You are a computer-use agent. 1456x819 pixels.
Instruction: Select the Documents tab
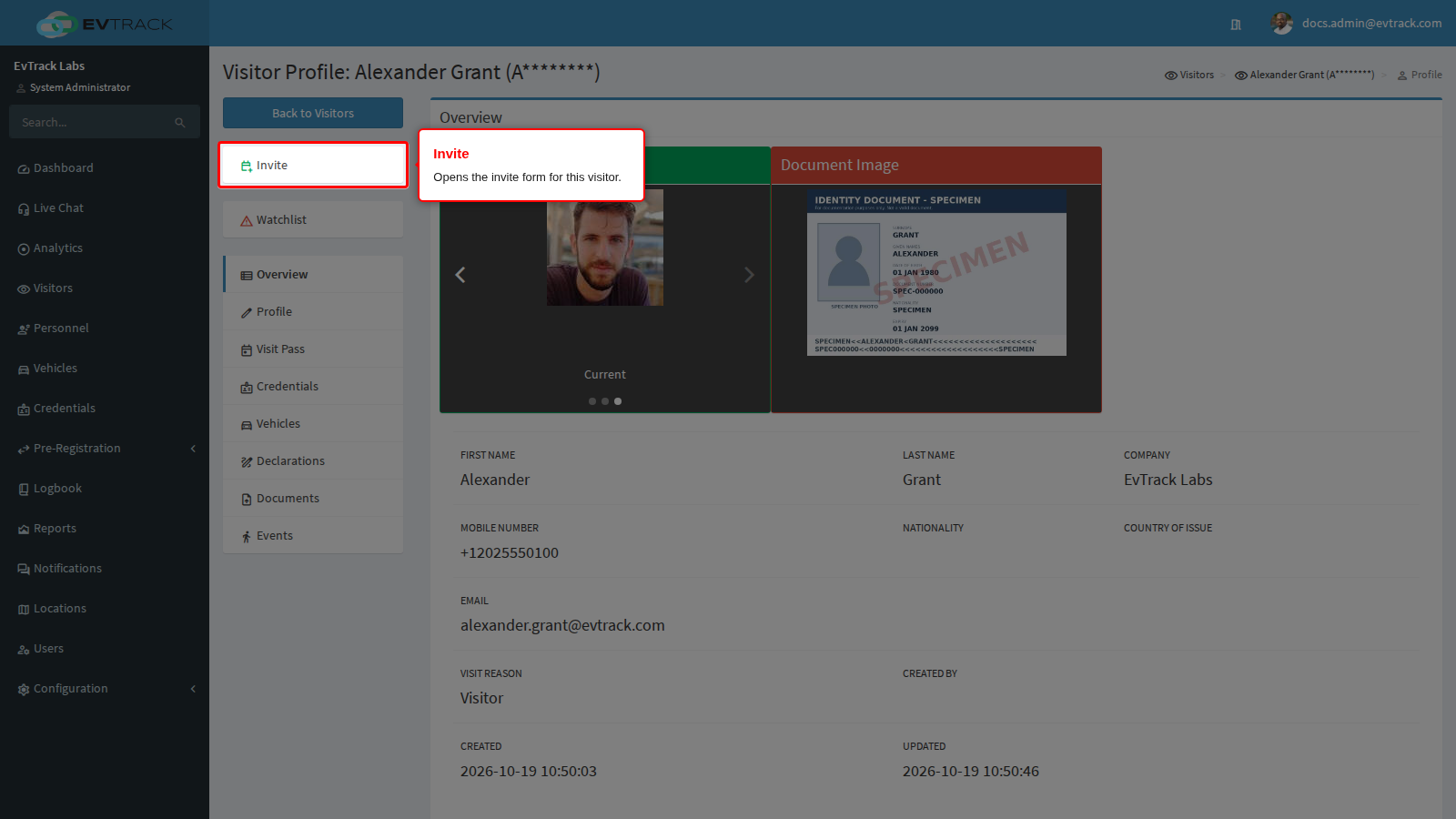[313, 499]
